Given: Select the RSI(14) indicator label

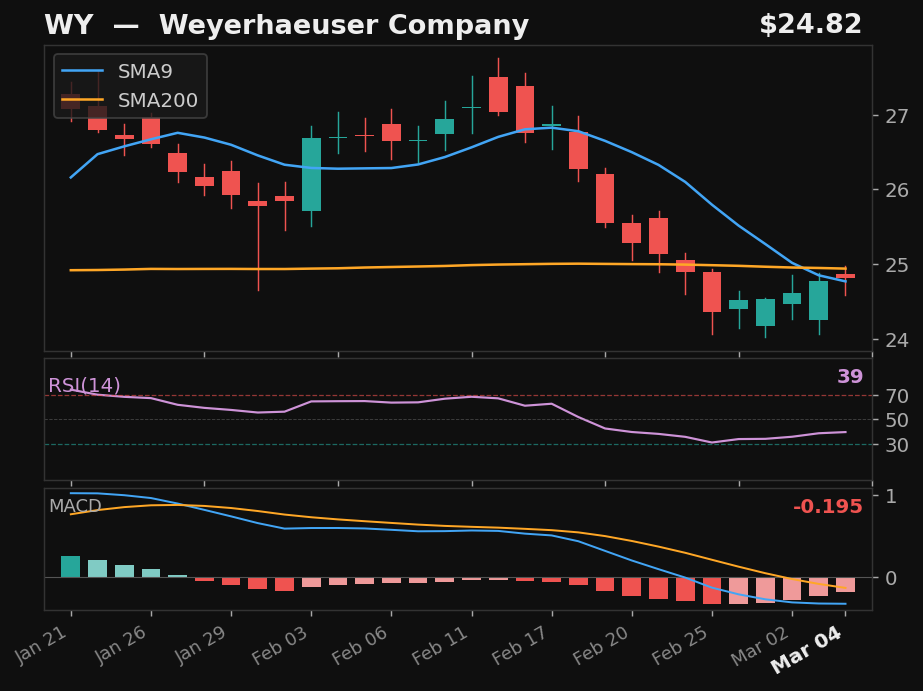Looking at the screenshot, I should (84, 384).
